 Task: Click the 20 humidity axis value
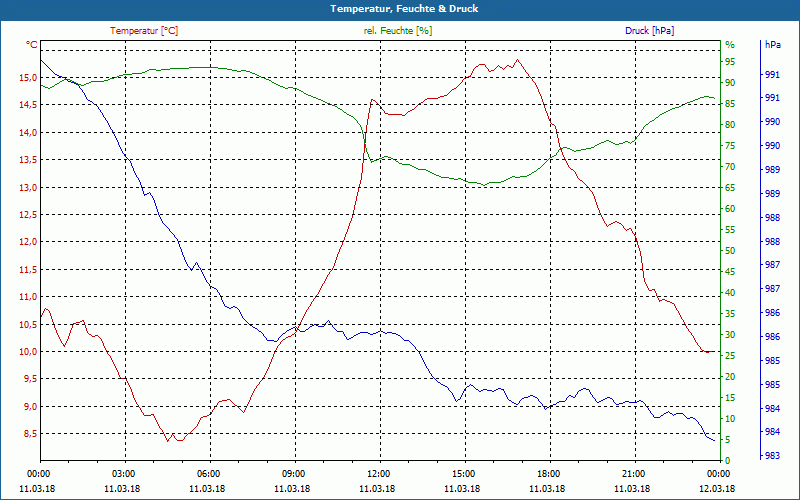pyautogui.click(x=730, y=377)
